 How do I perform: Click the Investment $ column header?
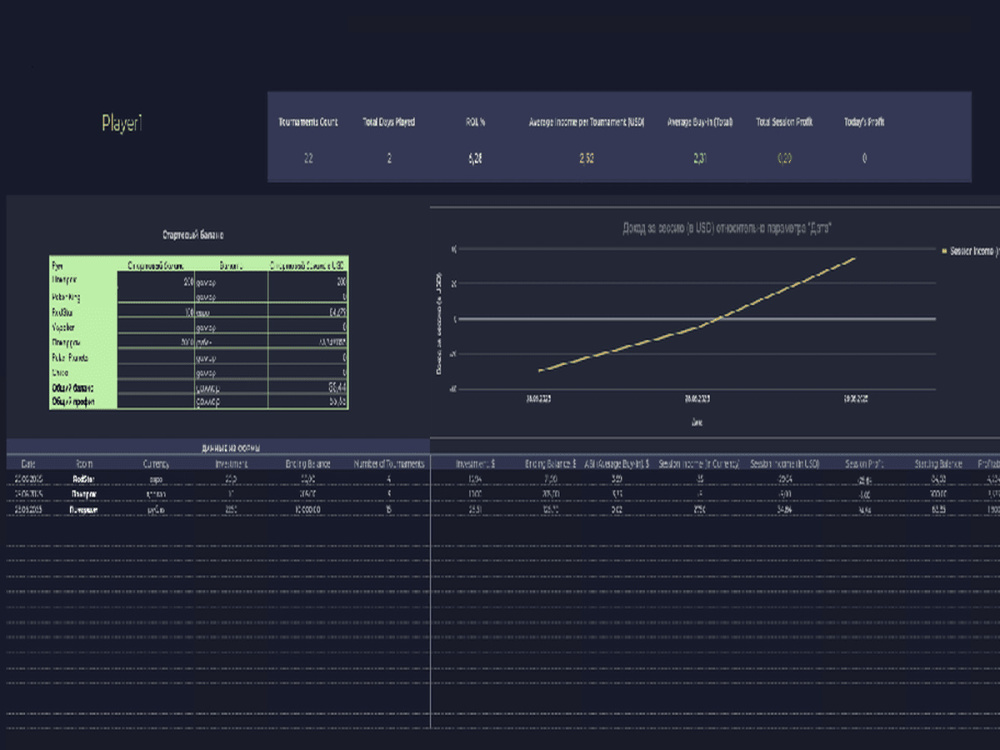pyautogui.click(x=475, y=464)
